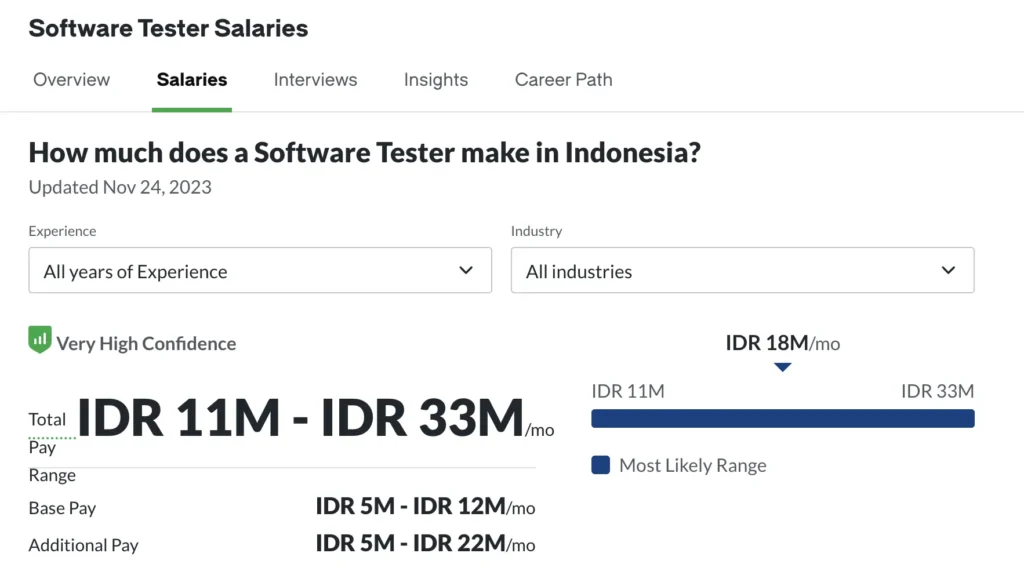Click the IDR 18M median marker triangle
Image resolution: width=1024 pixels, height=575 pixels.
(x=782, y=367)
